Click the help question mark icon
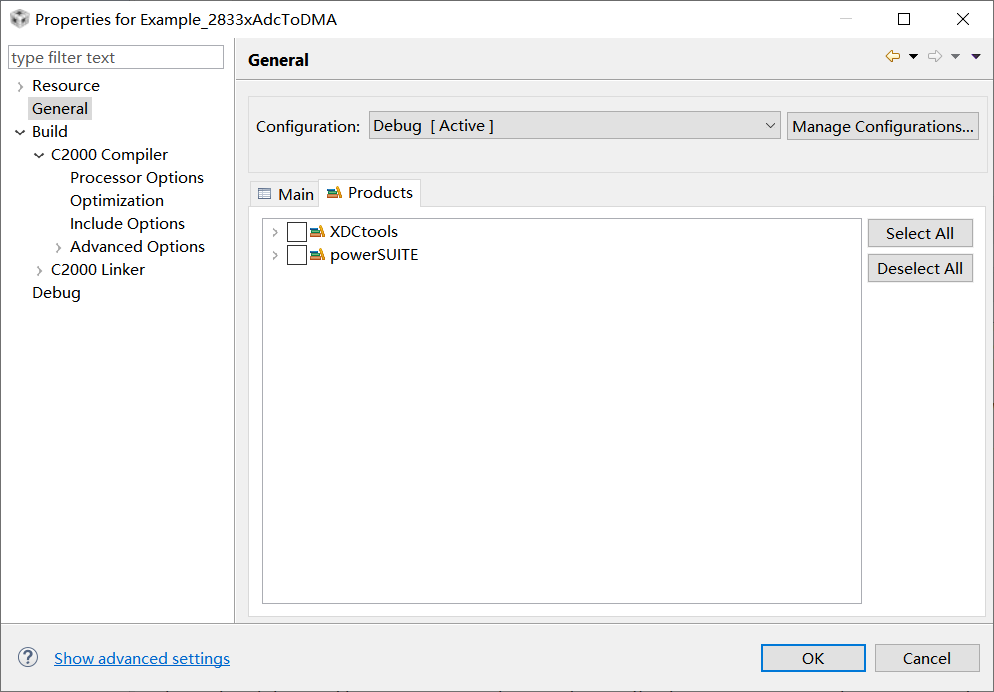 pos(27,657)
